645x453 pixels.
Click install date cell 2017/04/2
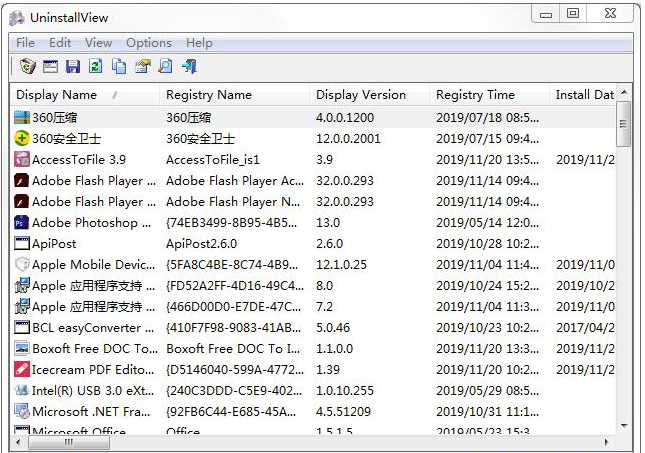585,328
